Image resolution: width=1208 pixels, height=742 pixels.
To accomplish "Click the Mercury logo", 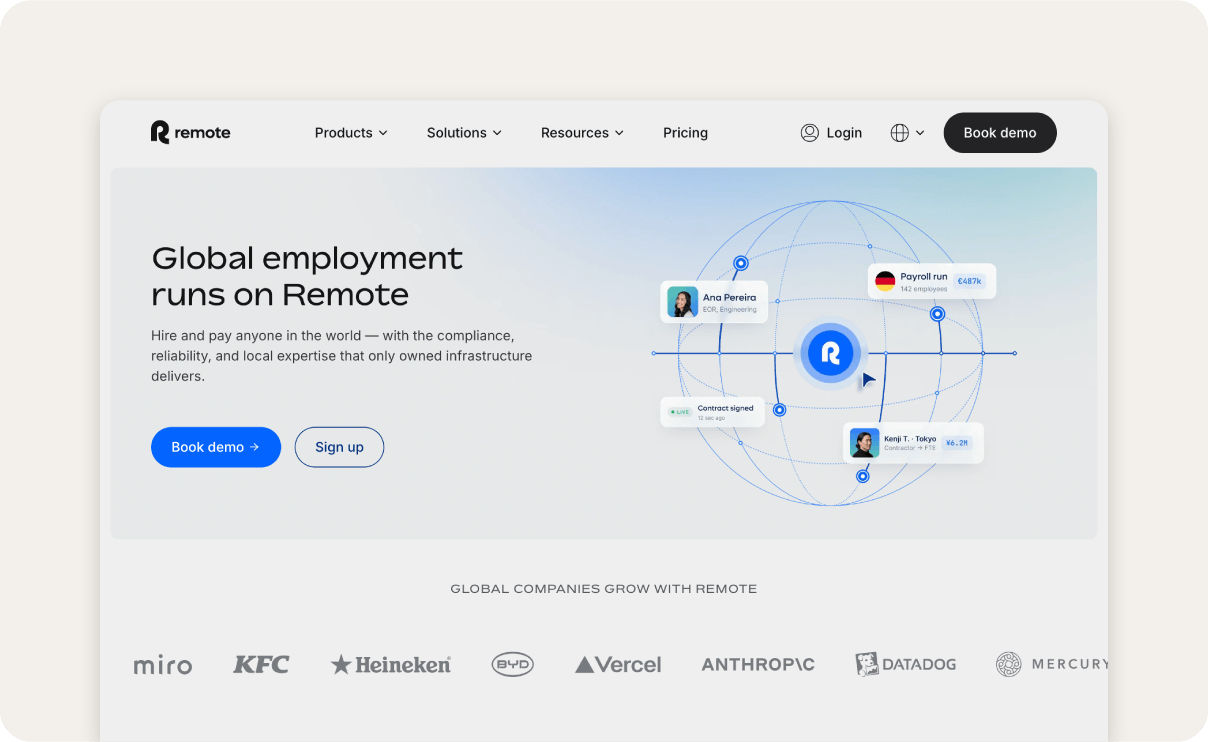I will [1052, 664].
